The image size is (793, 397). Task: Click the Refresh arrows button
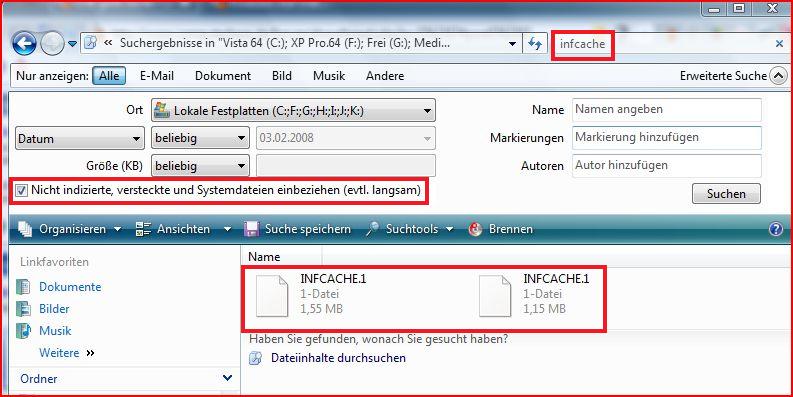[535, 44]
